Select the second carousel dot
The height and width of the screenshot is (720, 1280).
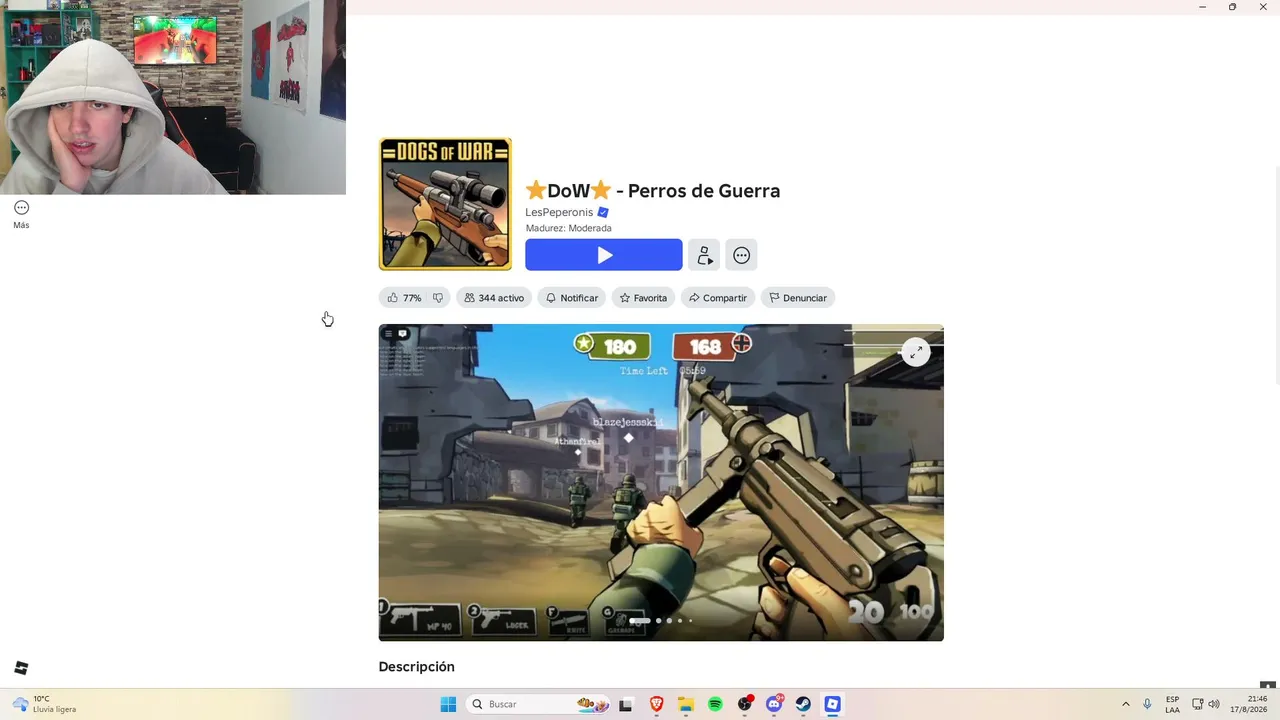pos(658,621)
